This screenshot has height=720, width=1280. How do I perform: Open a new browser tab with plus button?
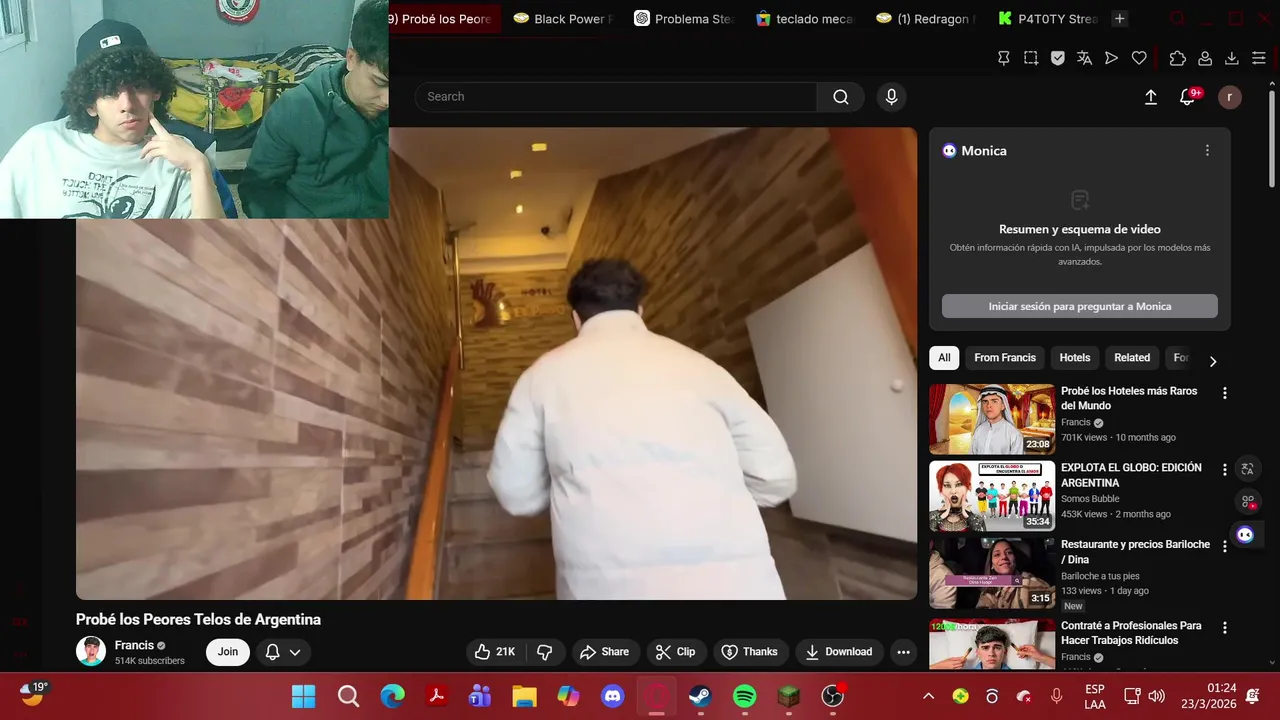click(1120, 18)
